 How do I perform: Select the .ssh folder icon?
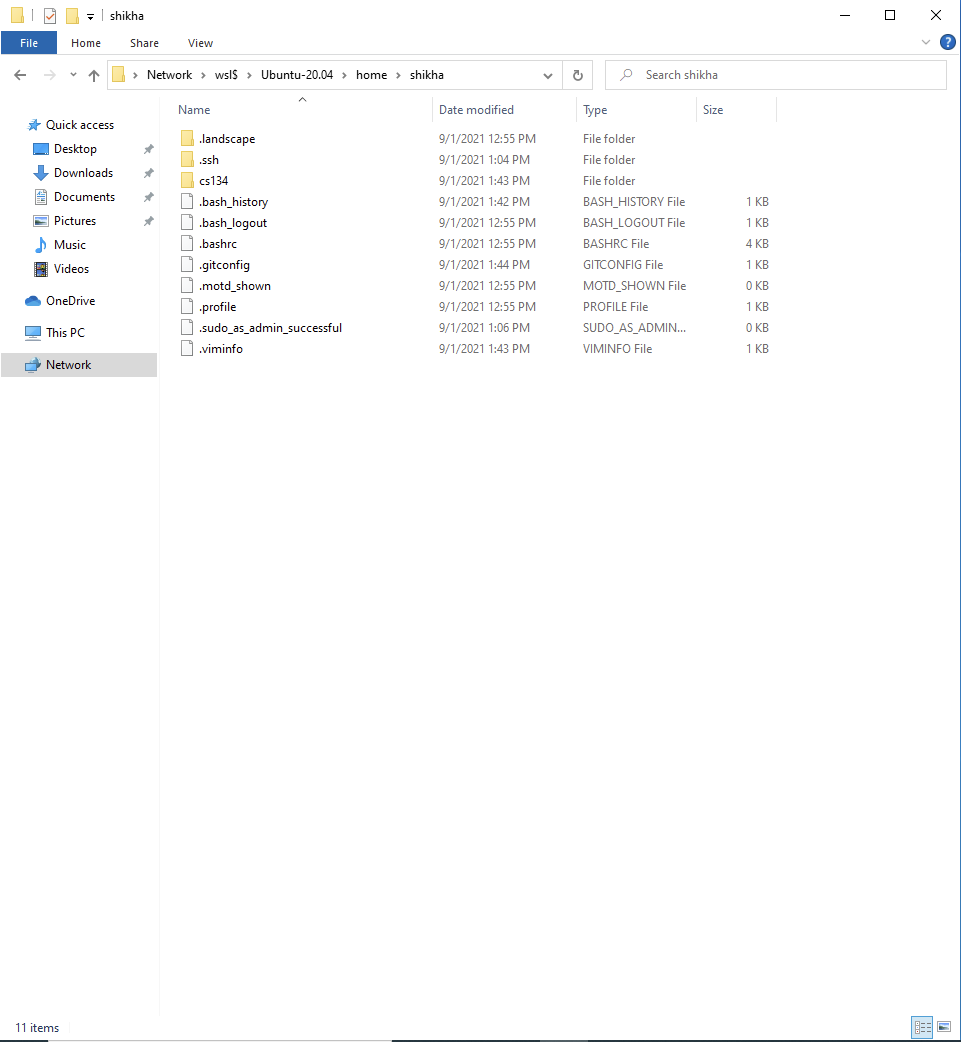[x=187, y=159]
